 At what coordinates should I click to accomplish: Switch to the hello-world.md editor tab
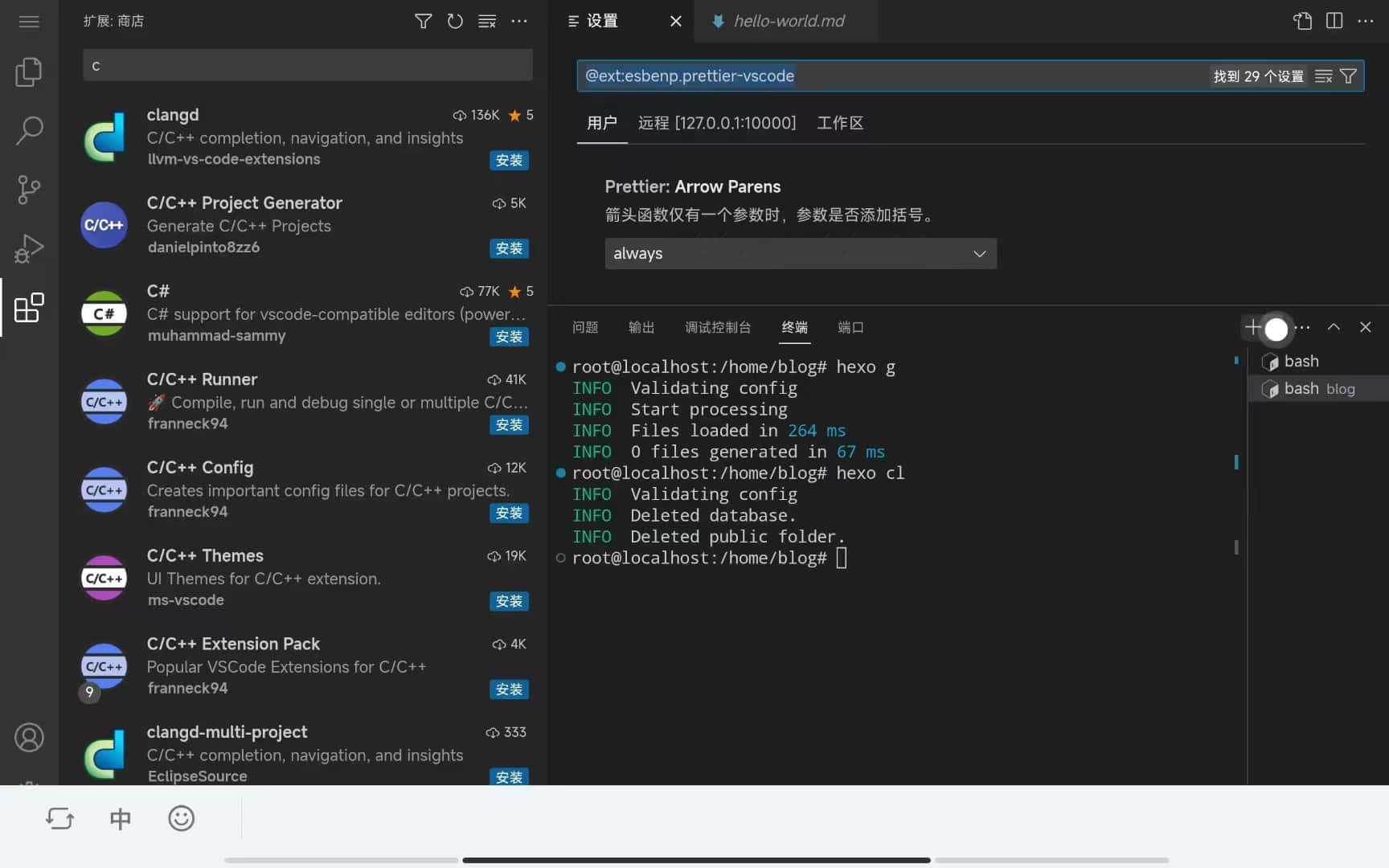[x=788, y=21]
